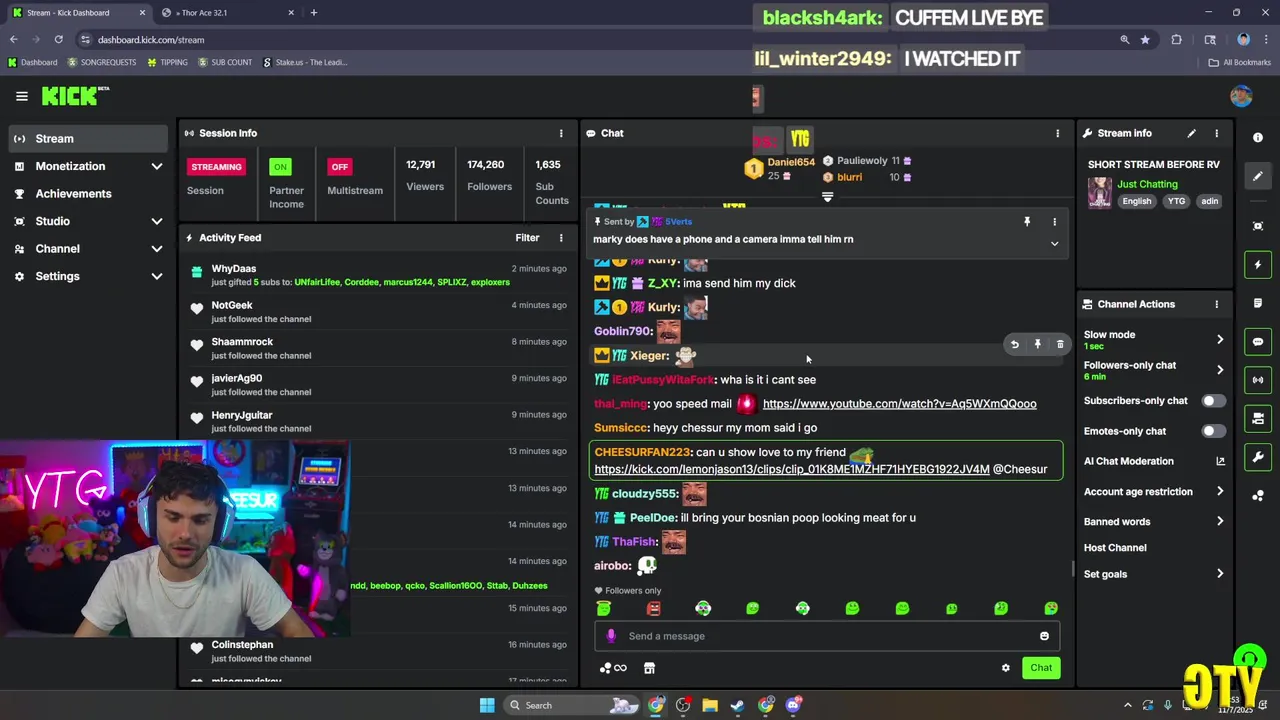The image size is (1280, 720).
Task: Click Host Channel action
Action: tap(1115, 548)
